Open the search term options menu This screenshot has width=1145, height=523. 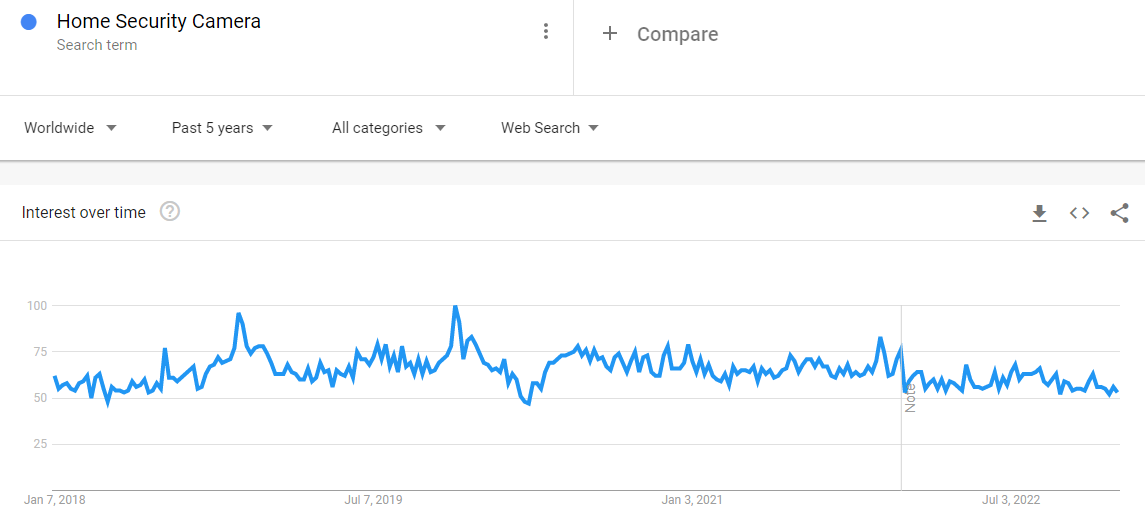pyautogui.click(x=545, y=32)
